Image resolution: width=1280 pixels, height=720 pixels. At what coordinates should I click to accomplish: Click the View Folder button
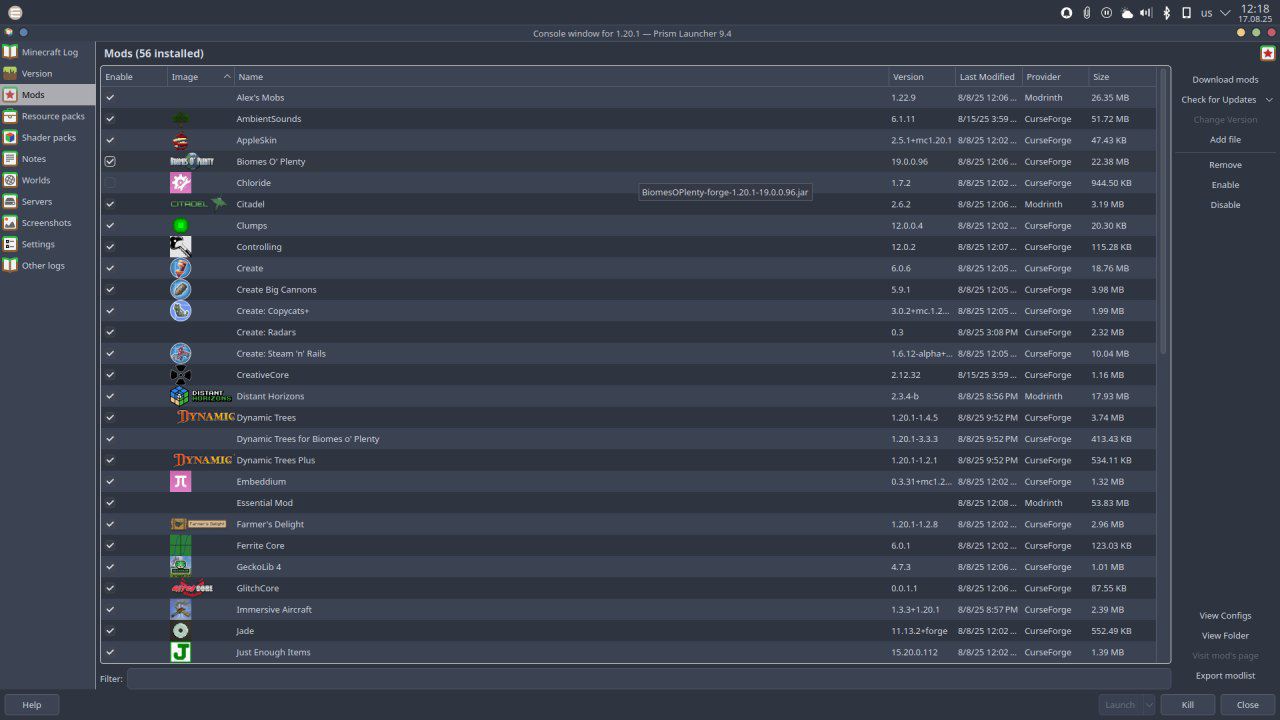(1225, 636)
